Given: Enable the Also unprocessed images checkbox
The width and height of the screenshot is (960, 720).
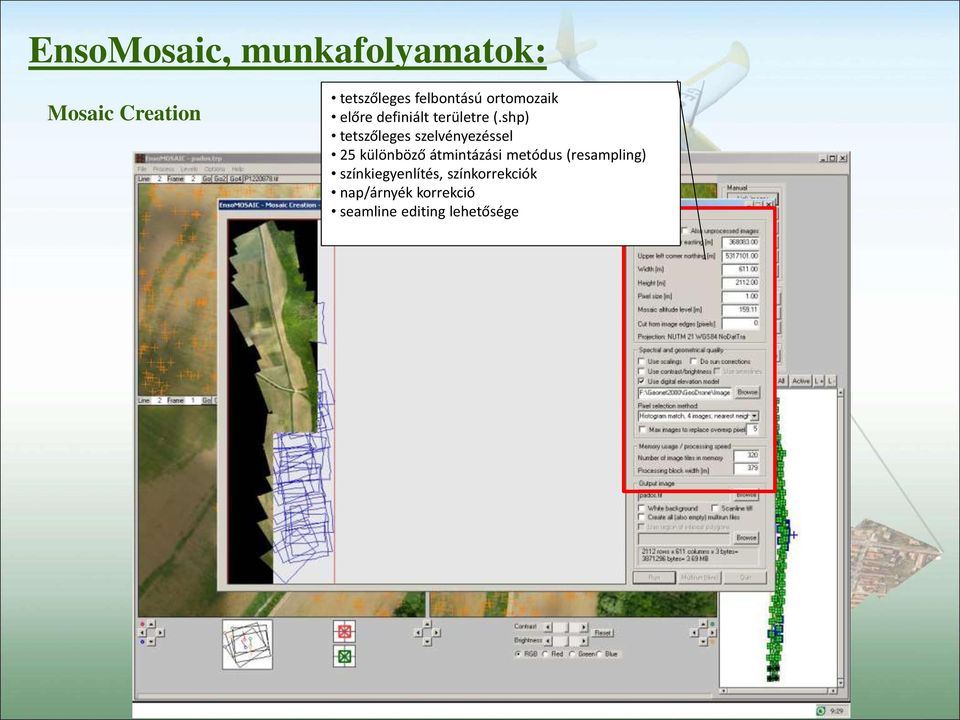Looking at the screenshot, I should tap(684, 231).
